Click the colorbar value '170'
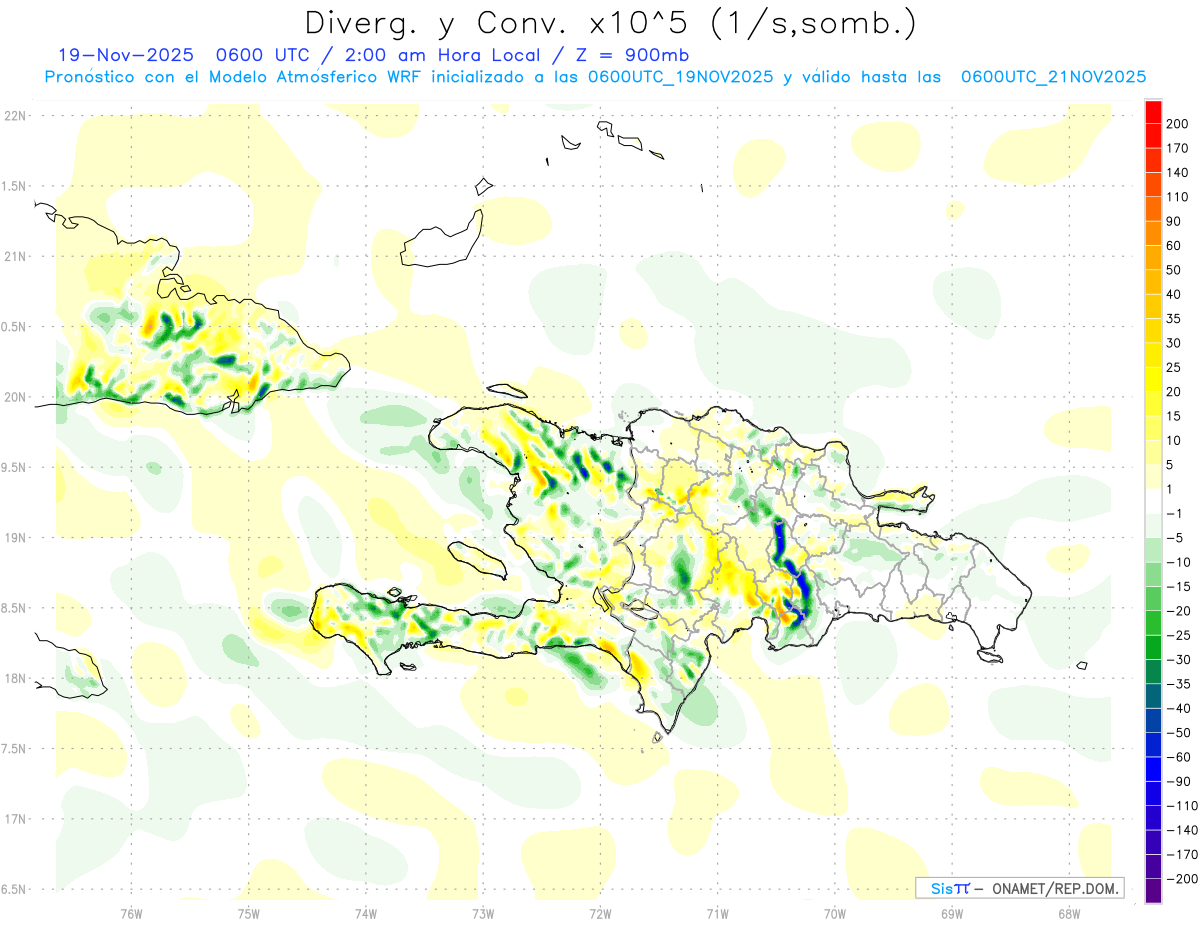 tap(1178, 148)
